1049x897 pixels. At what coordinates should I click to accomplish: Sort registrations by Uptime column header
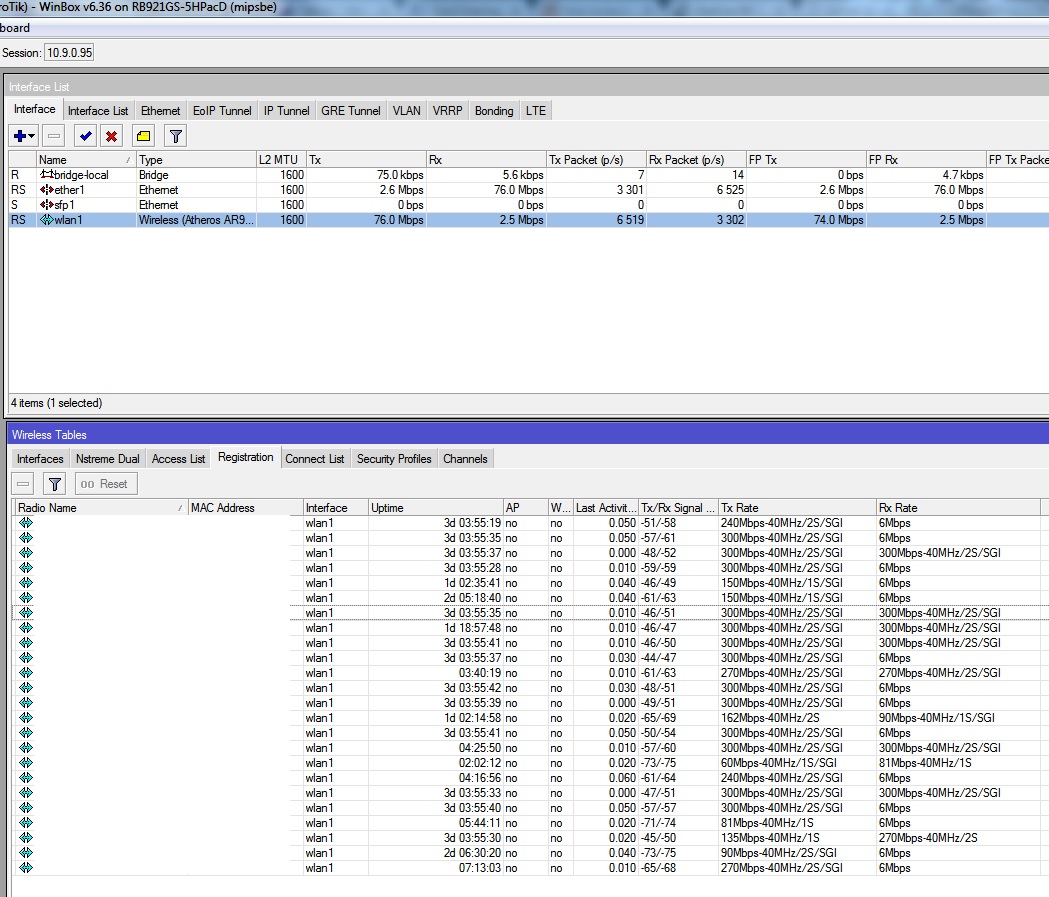pos(435,508)
